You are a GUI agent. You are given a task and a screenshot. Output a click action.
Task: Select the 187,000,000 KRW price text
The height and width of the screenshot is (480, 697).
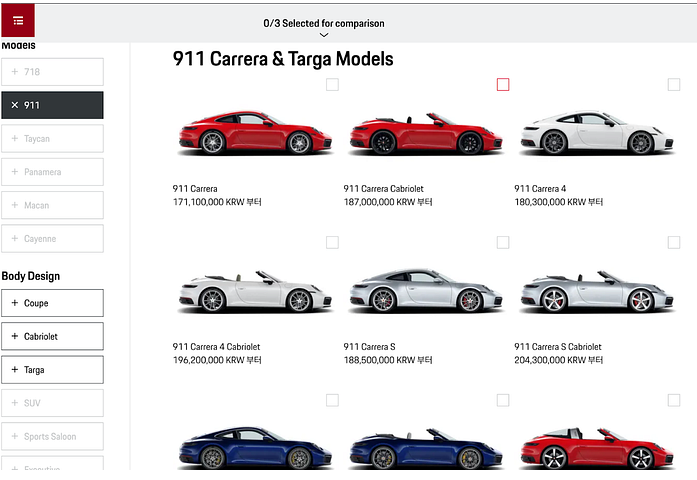coord(388,202)
